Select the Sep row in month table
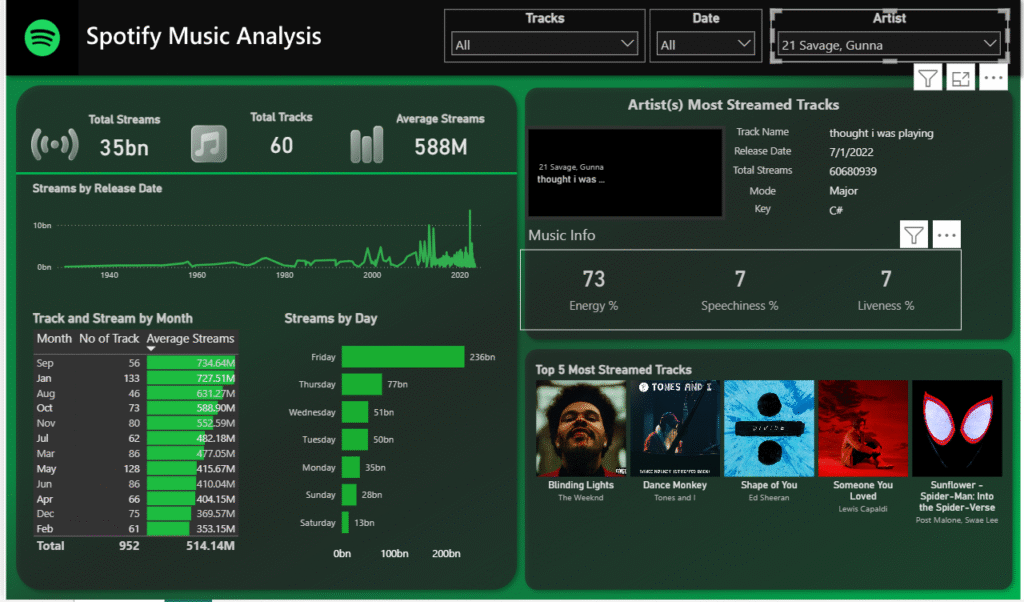 click(135, 363)
